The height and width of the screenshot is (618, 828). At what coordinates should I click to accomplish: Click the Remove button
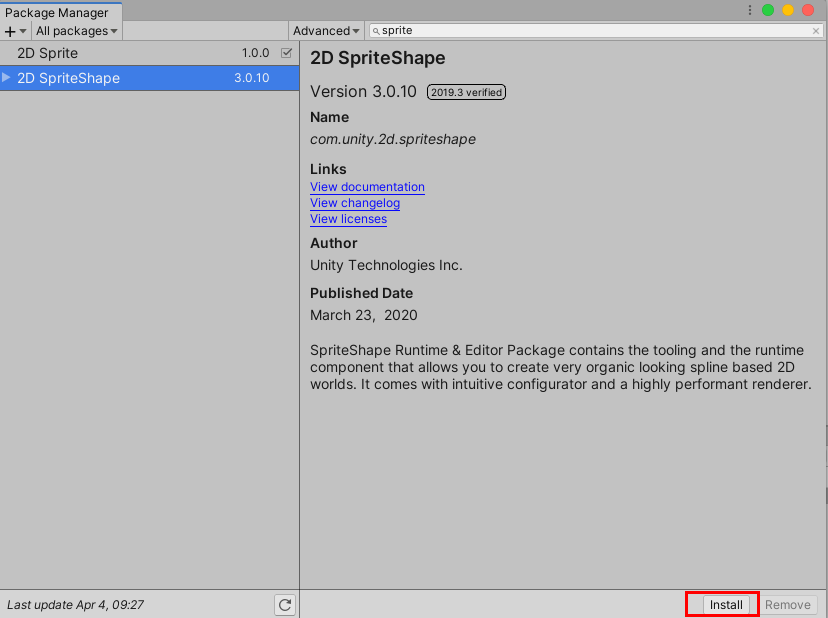point(788,604)
